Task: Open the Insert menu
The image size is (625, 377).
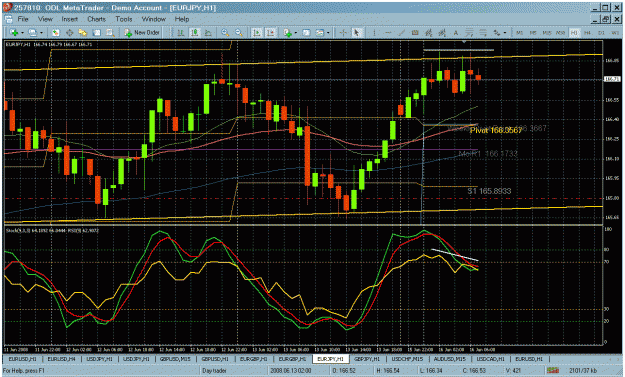Action: (69, 19)
